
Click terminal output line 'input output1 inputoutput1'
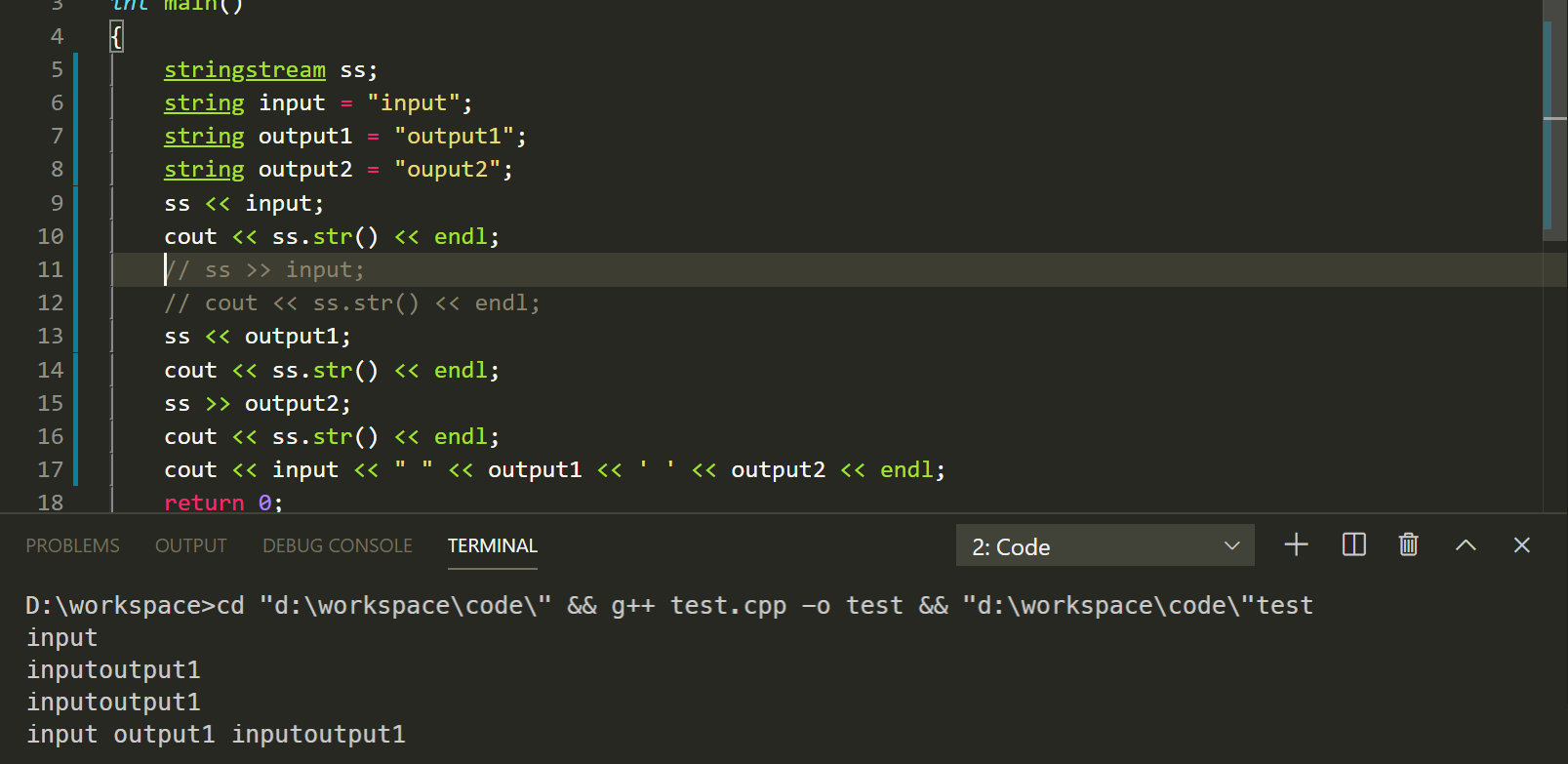(216, 735)
